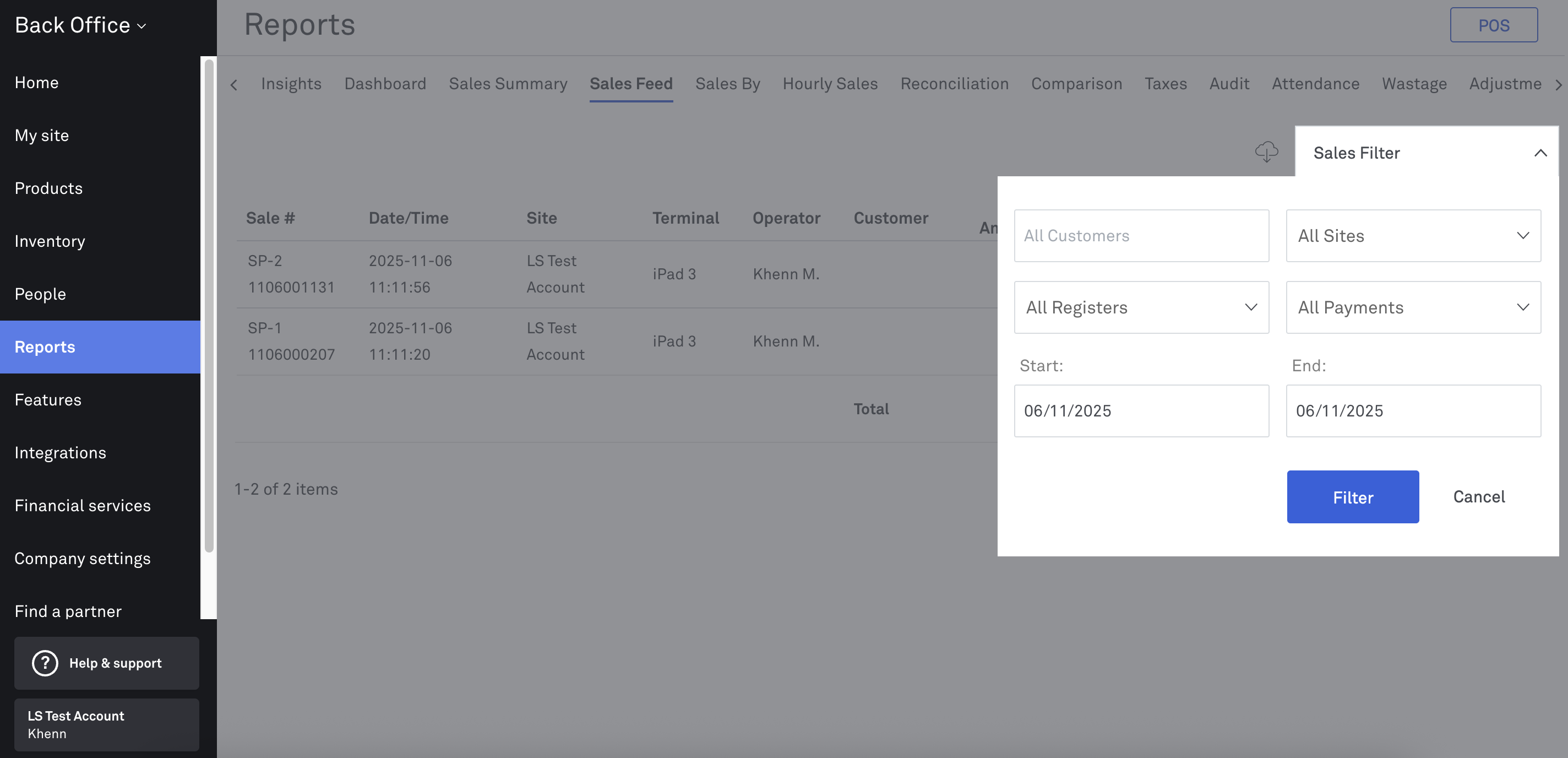Switch to the Reconciliation tab

954,83
